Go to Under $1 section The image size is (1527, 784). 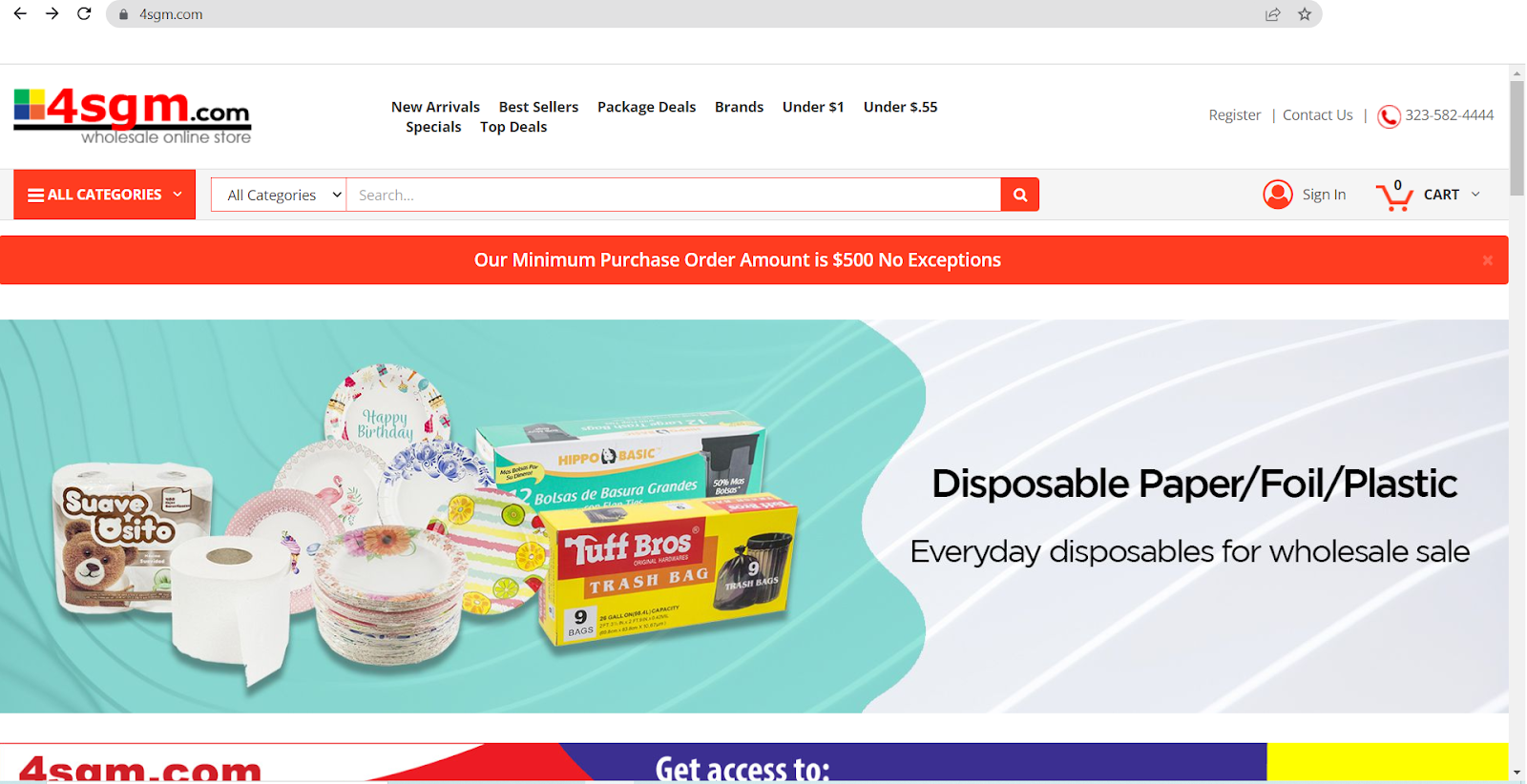(x=813, y=107)
